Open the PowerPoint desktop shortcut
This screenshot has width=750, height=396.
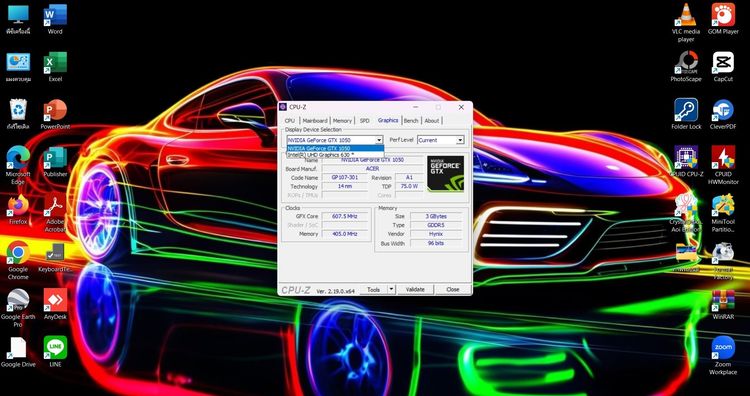pyautogui.click(x=55, y=114)
